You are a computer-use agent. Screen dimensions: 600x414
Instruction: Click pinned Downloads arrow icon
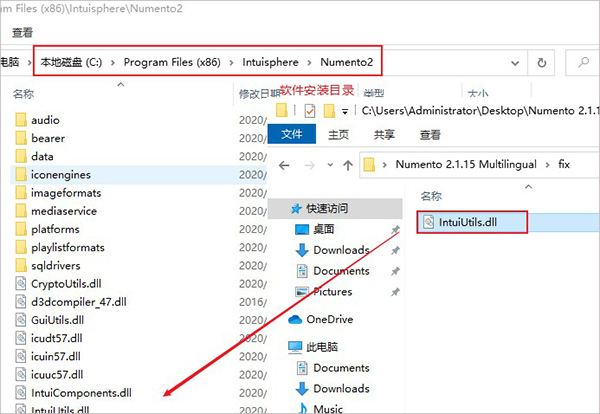(x=302, y=250)
